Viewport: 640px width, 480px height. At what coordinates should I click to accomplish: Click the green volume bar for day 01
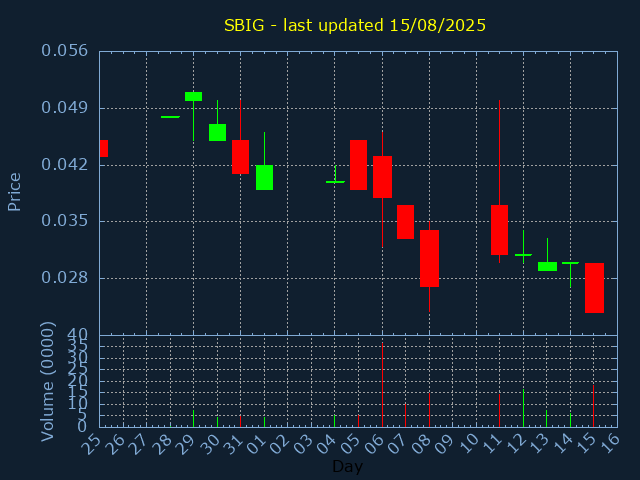click(x=264, y=422)
